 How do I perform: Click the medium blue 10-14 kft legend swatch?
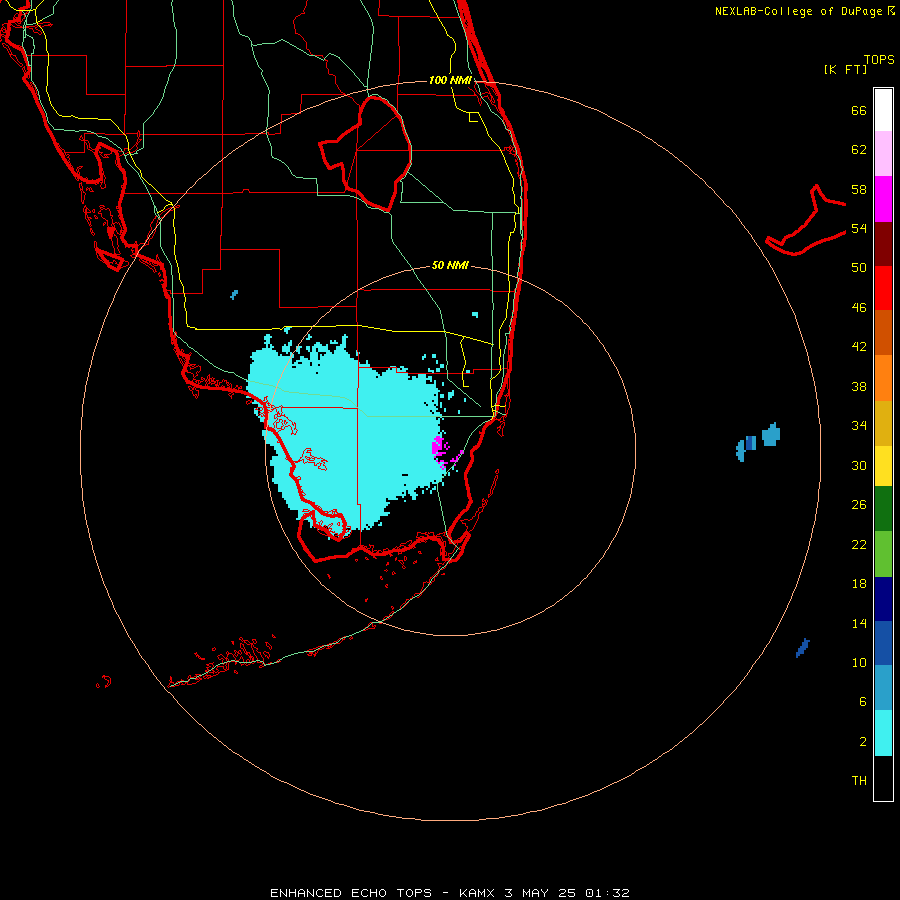(883, 643)
